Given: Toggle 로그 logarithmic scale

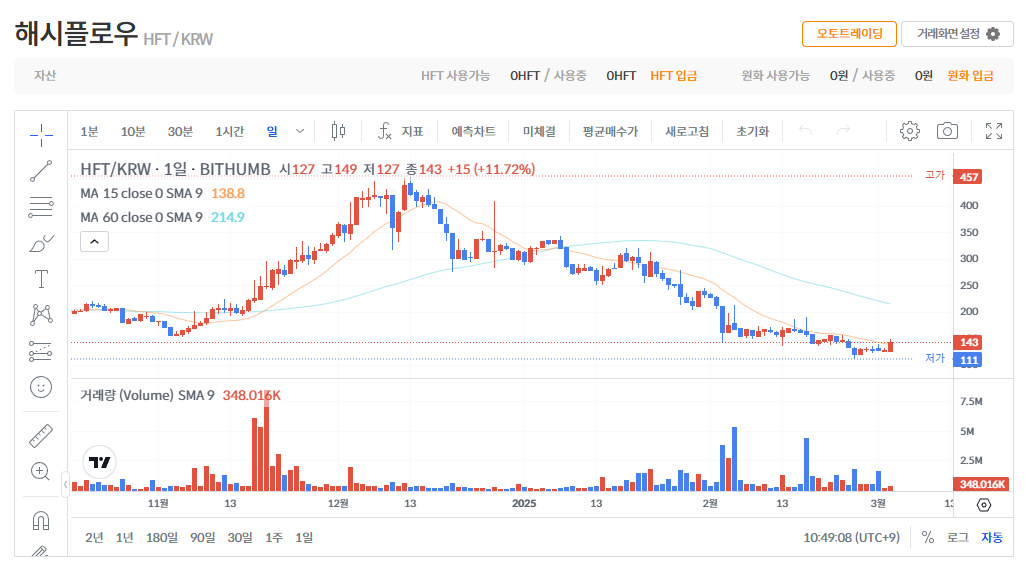Looking at the screenshot, I should pos(958,537).
